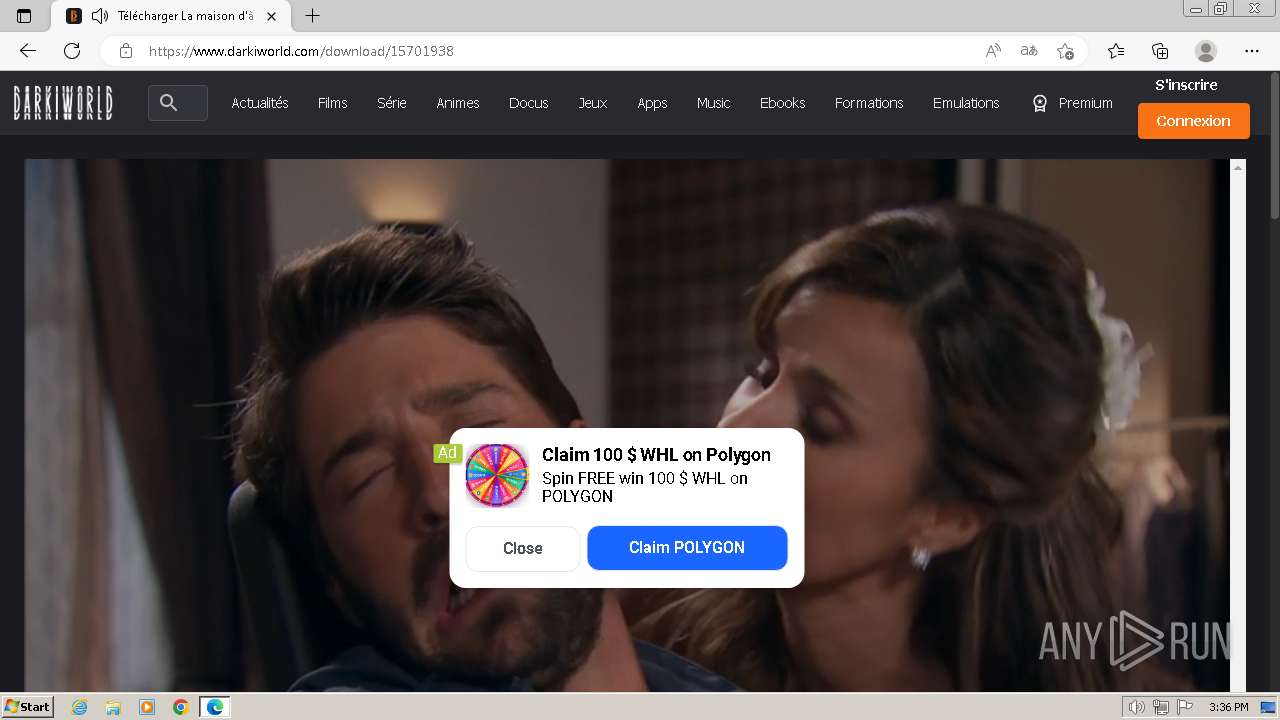Click the orange Connexion button
This screenshot has width=1280, height=720.
(1194, 121)
